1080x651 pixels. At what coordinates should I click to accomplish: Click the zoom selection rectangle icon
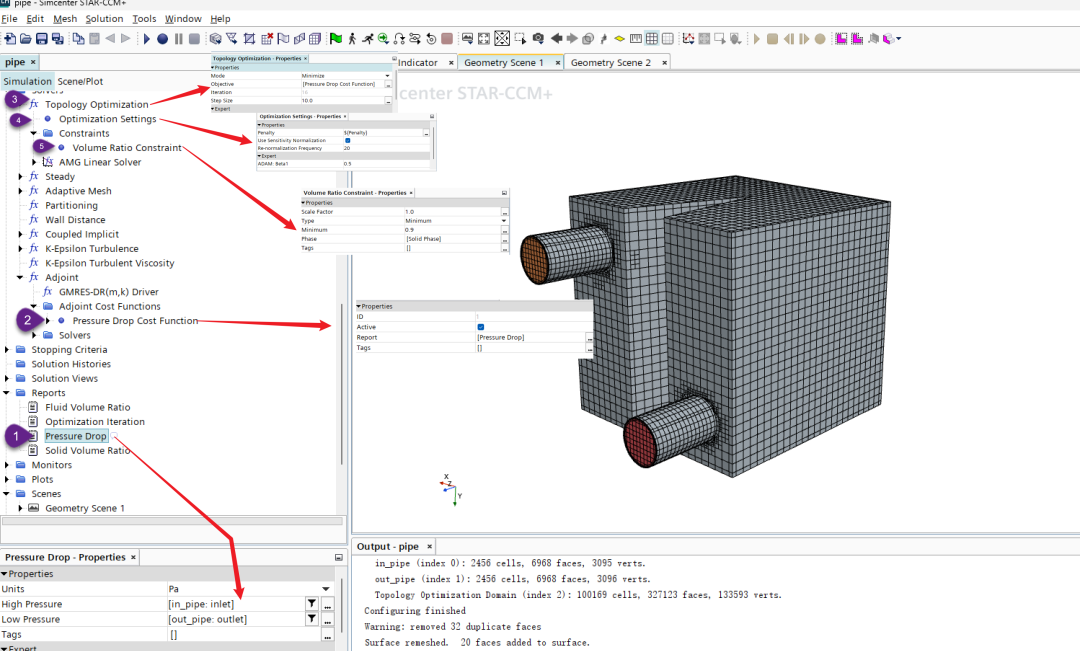[519, 39]
